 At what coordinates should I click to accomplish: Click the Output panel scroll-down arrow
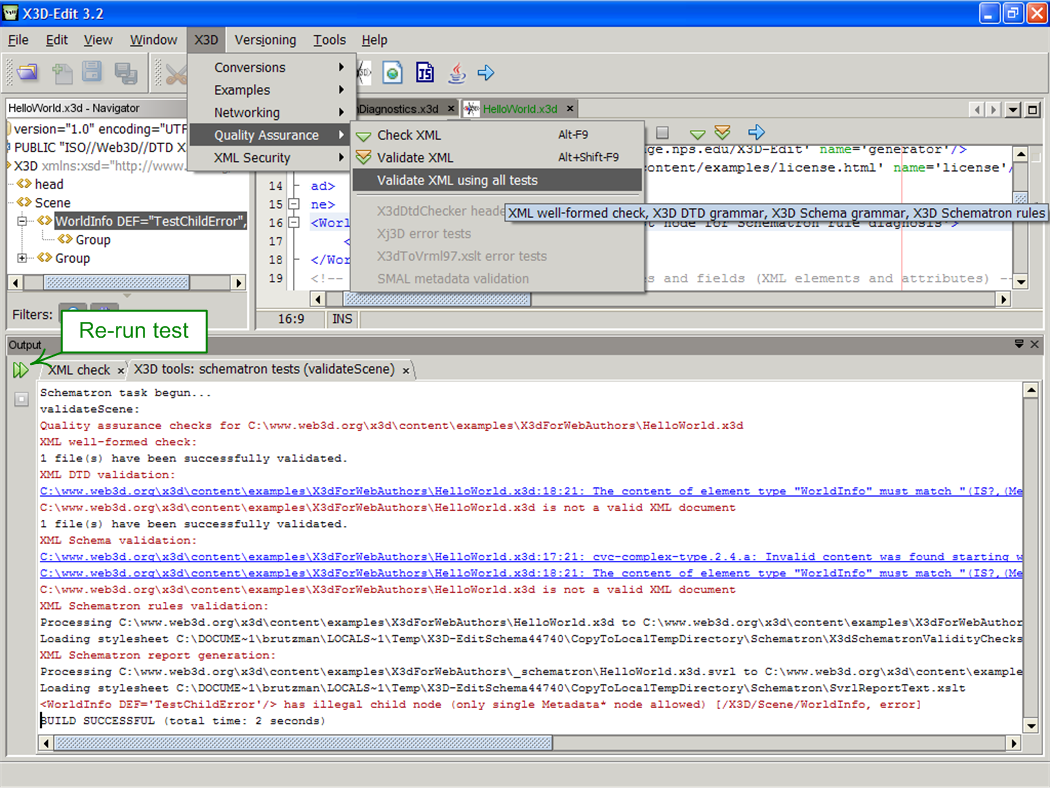pos(1031,726)
